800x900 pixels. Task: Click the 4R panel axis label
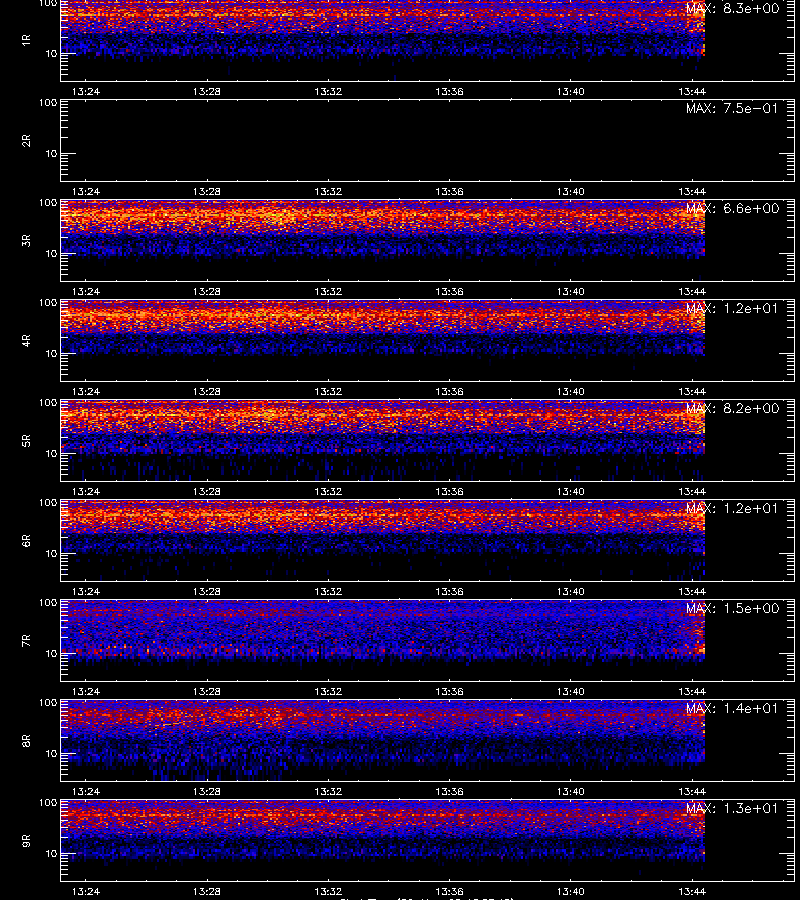coord(26,340)
